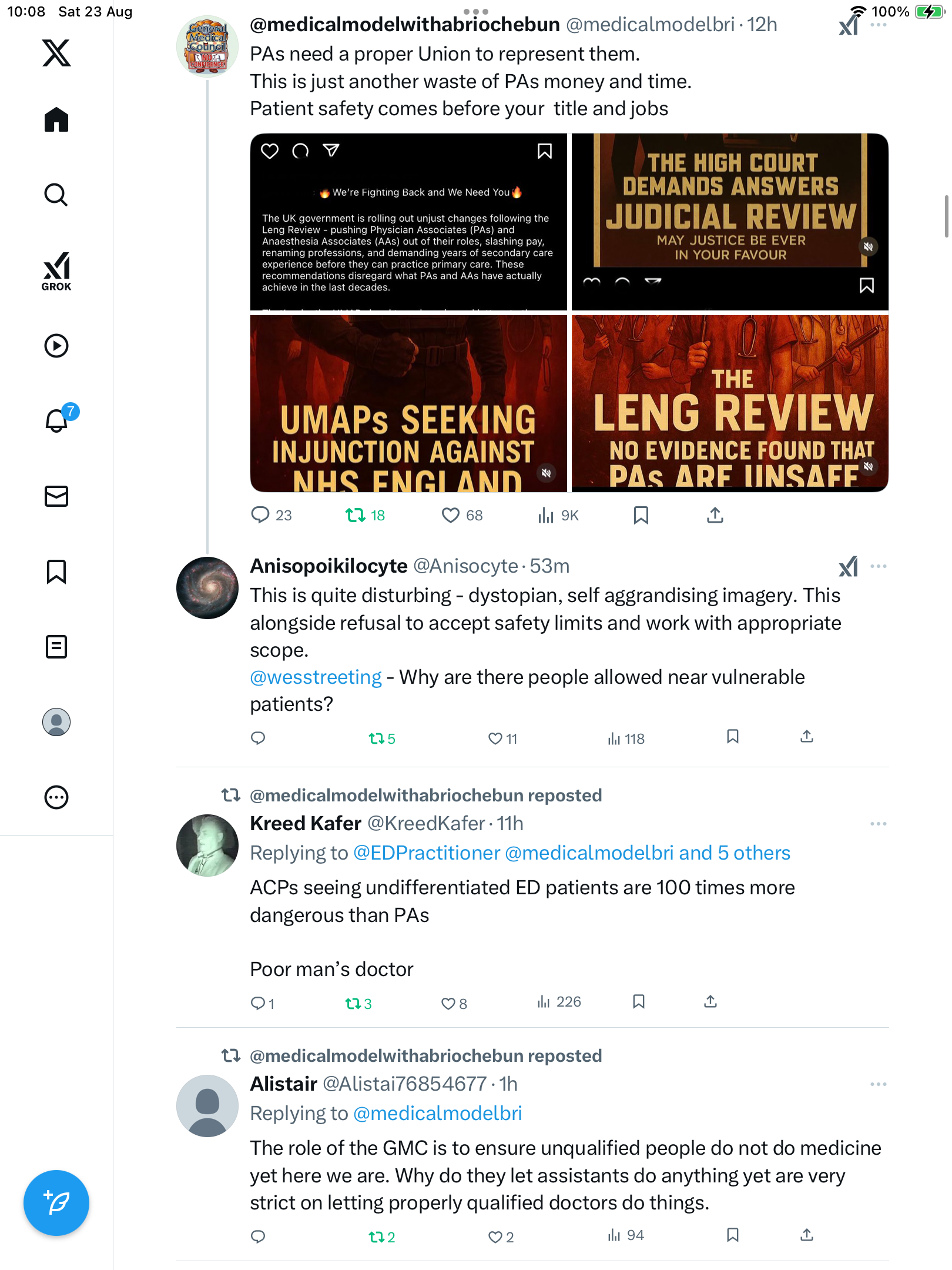Viewport: 952px width, 1270px height.
Task: Open the profile avatar tab in sidebar
Action: click(x=56, y=722)
